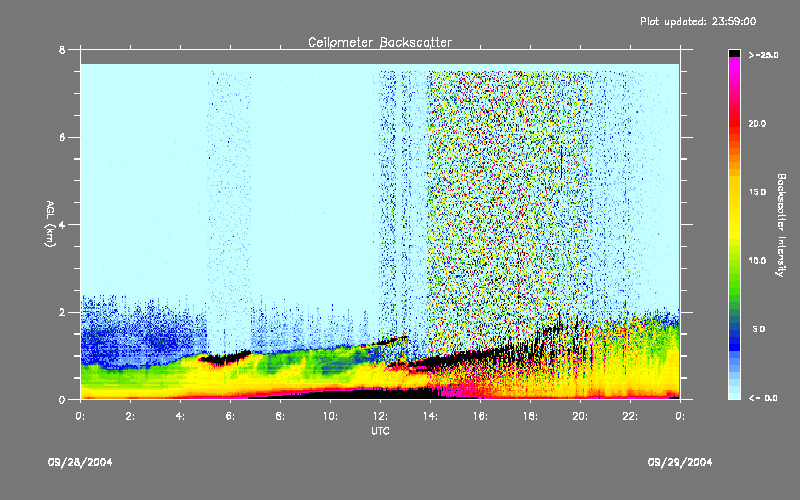The height and width of the screenshot is (500, 800).
Task: Click the 'Plot updated: 23:59:00' timestamp
Action: click(x=698, y=21)
